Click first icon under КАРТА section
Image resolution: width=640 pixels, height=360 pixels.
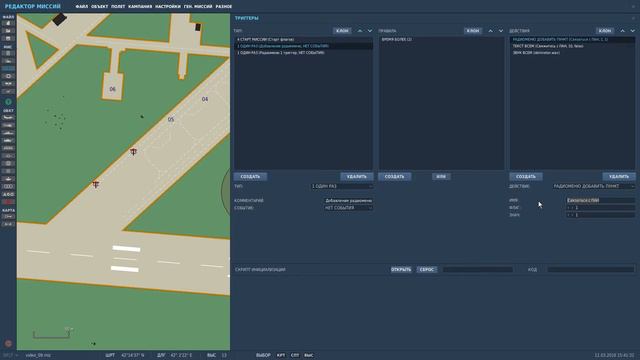pos(8,216)
